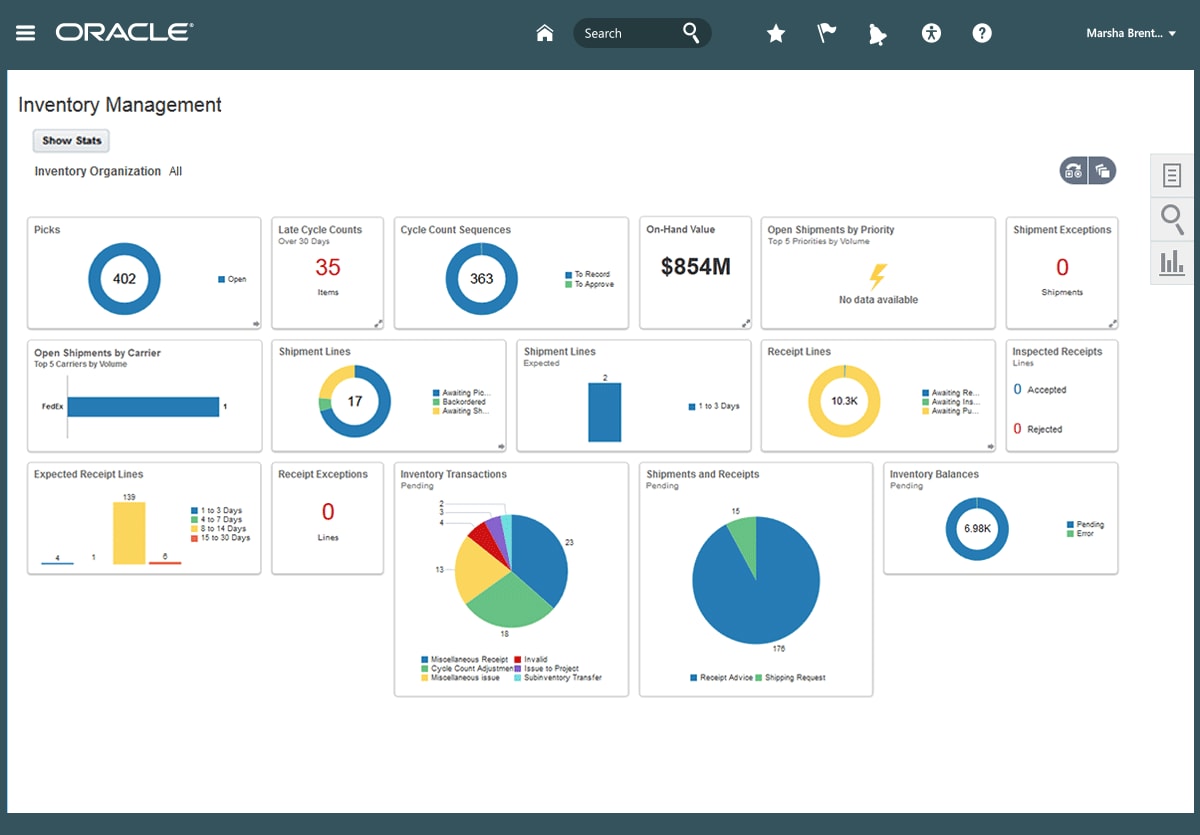
Task: Toggle the second infolet view switcher button
Action: [1102, 171]
